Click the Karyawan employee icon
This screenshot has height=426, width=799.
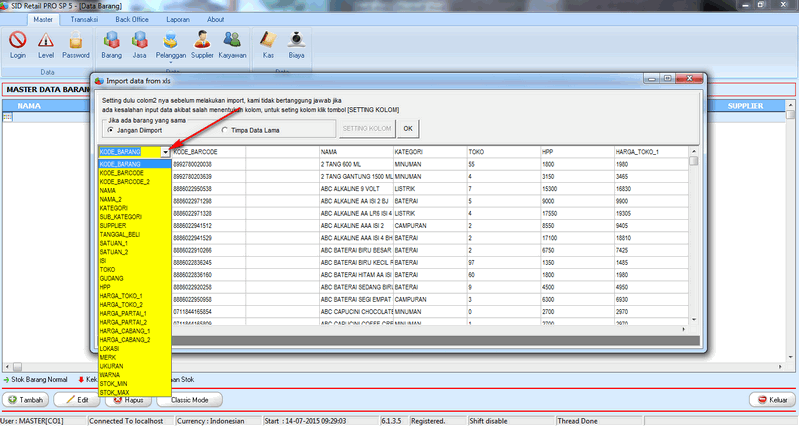[x=232, y=41]
